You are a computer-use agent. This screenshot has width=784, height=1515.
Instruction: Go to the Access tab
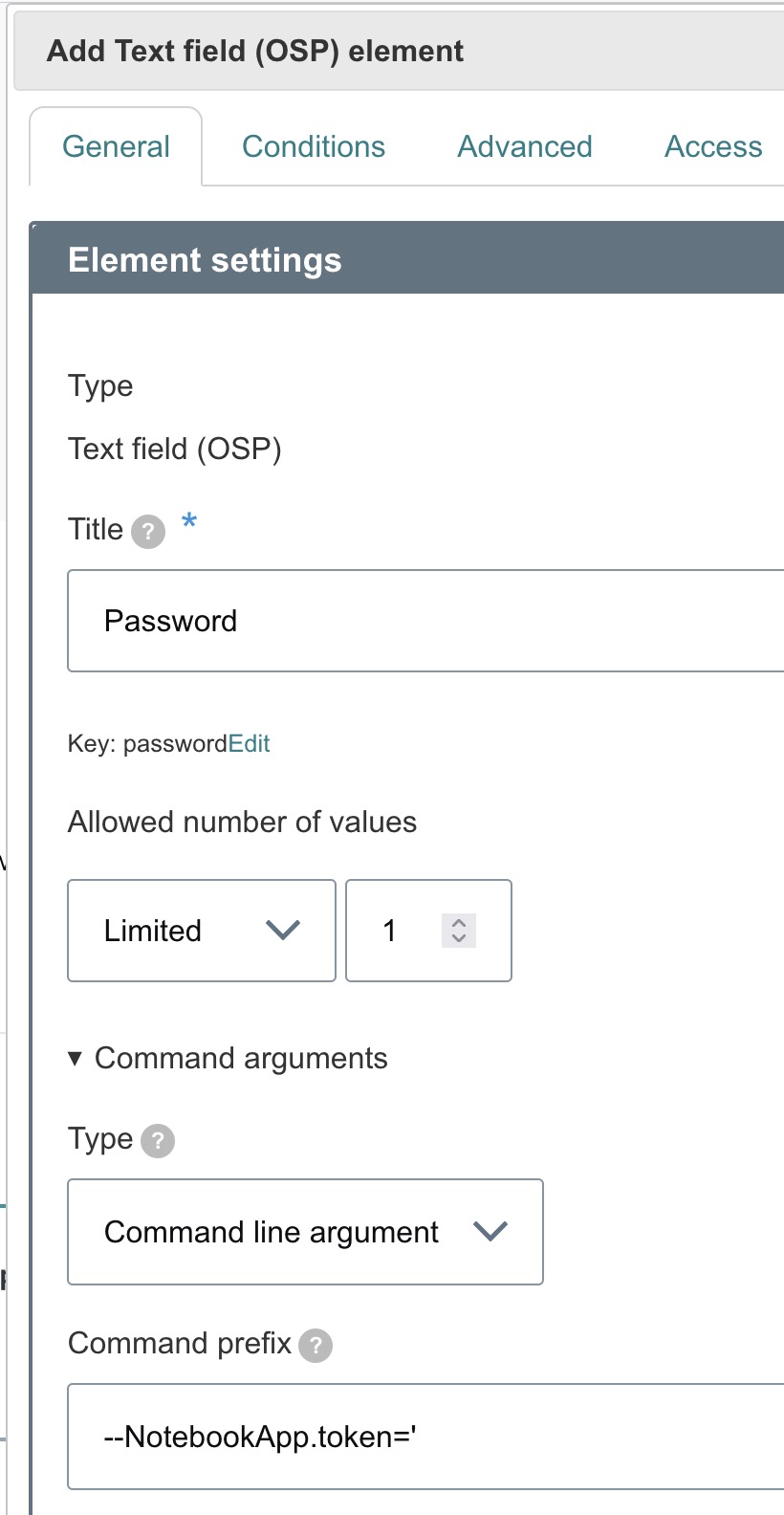[x=713, y=146]
